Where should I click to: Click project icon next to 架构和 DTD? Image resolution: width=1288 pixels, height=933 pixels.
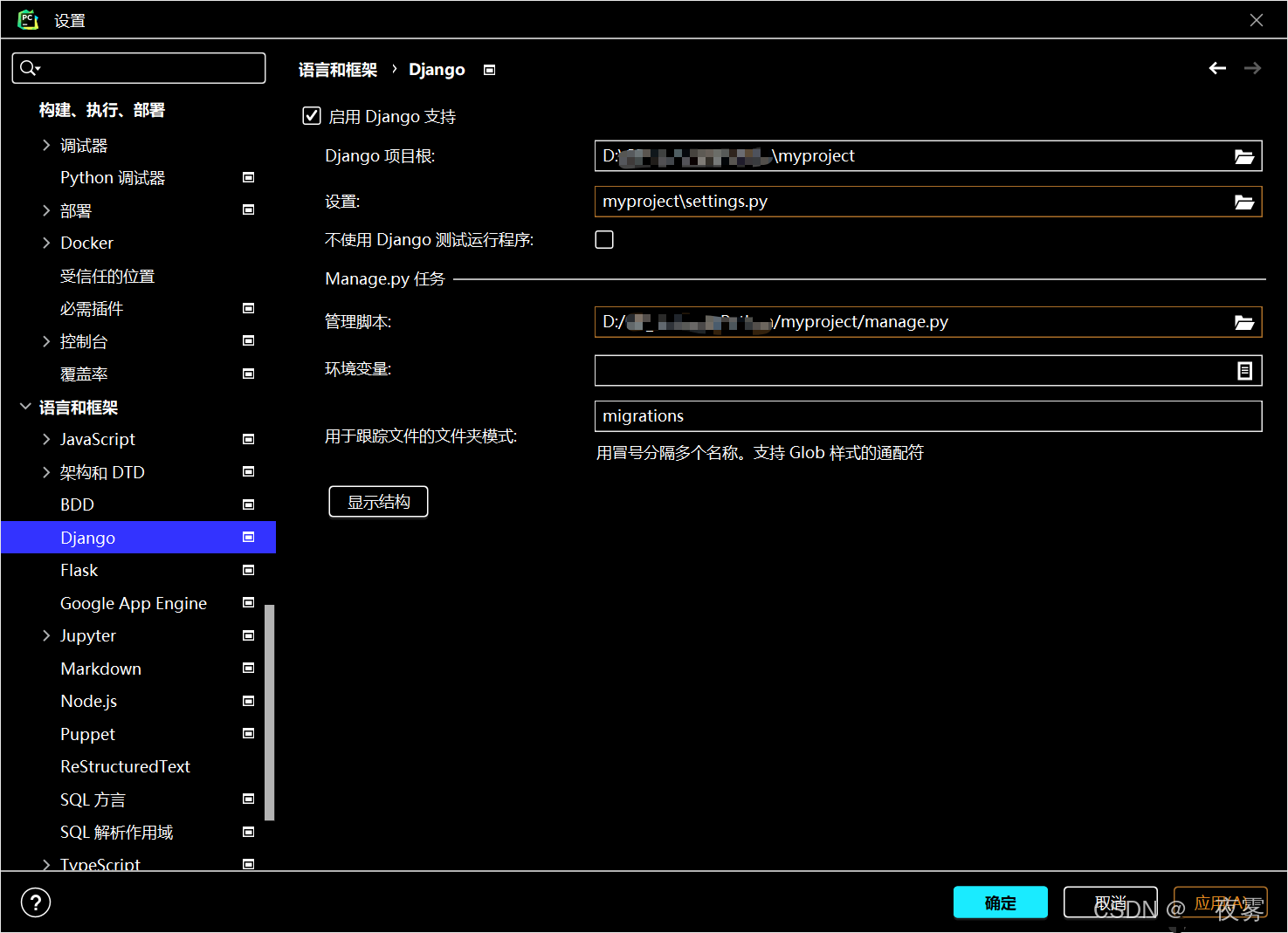tap(248, 471)
